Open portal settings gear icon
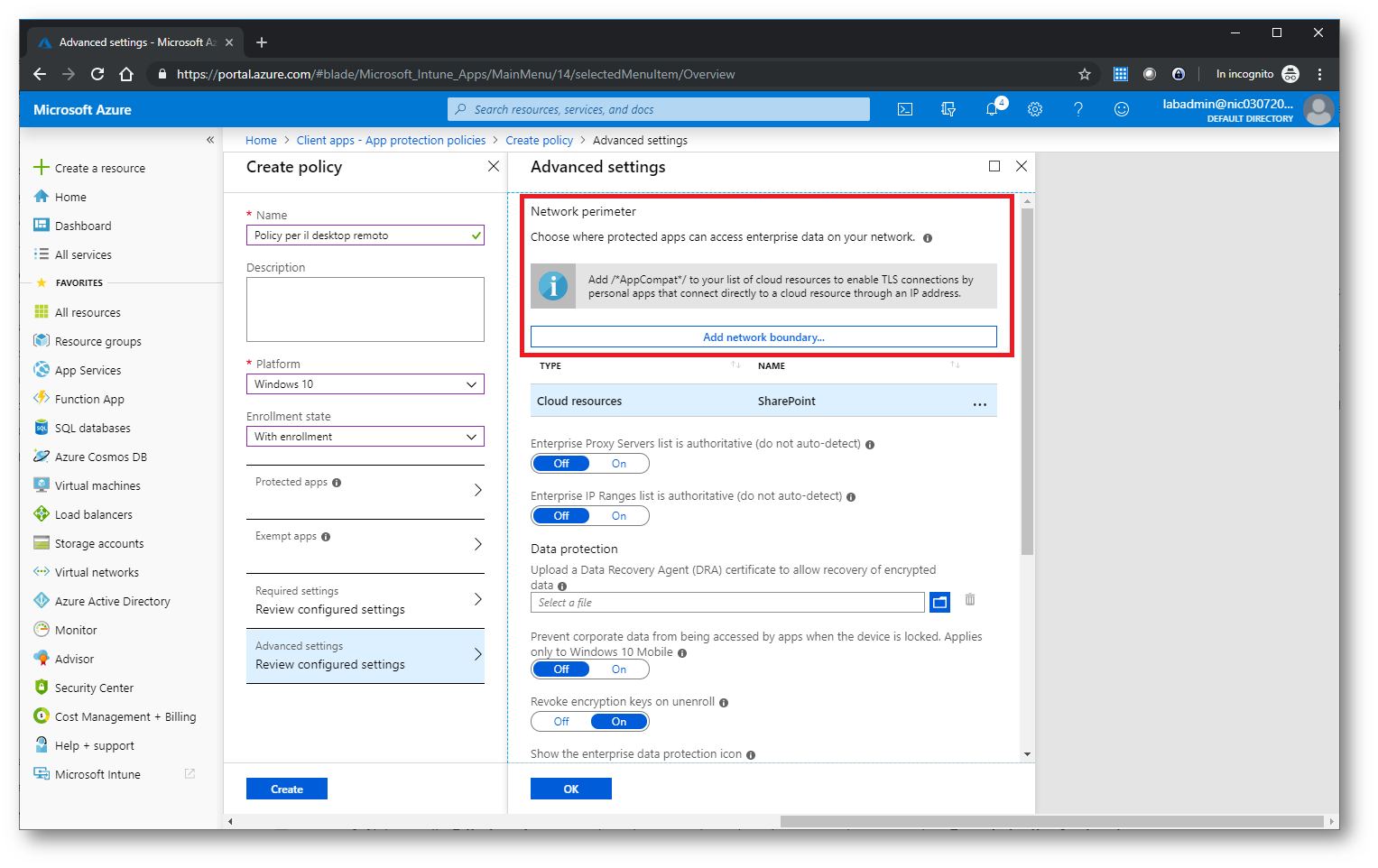The width and height of the screenshot is (1378, 868). (1035, 109)
